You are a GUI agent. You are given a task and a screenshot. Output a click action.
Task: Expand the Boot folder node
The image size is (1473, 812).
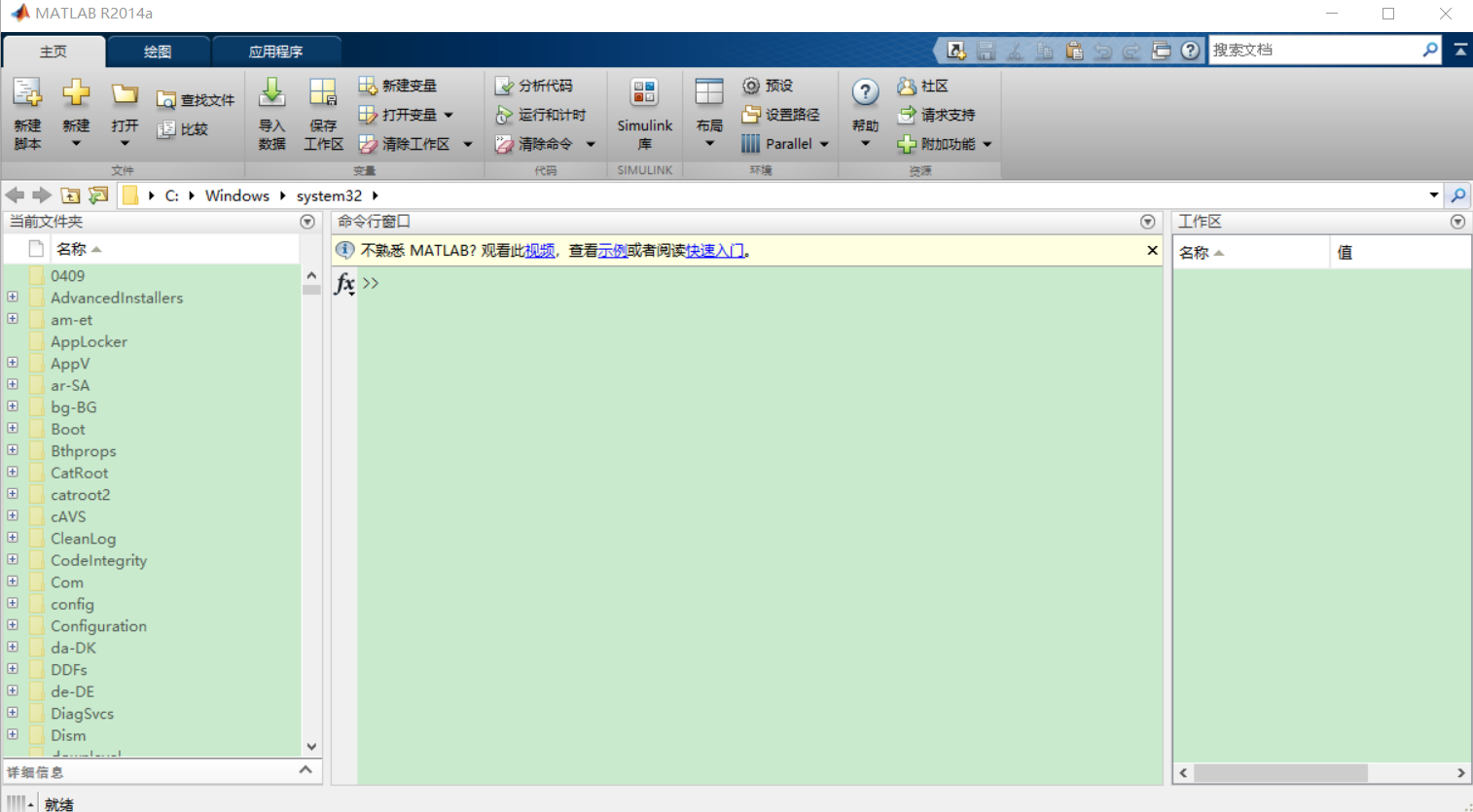pos(12,429)
